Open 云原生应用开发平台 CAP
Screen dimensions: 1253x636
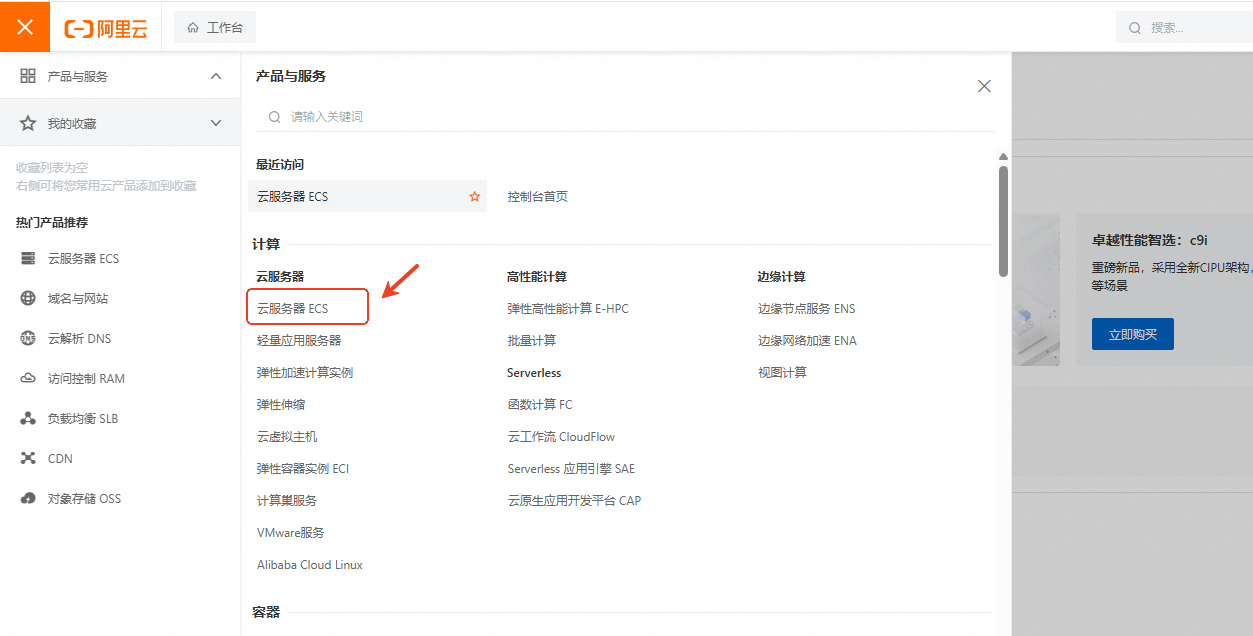(574, 501)
